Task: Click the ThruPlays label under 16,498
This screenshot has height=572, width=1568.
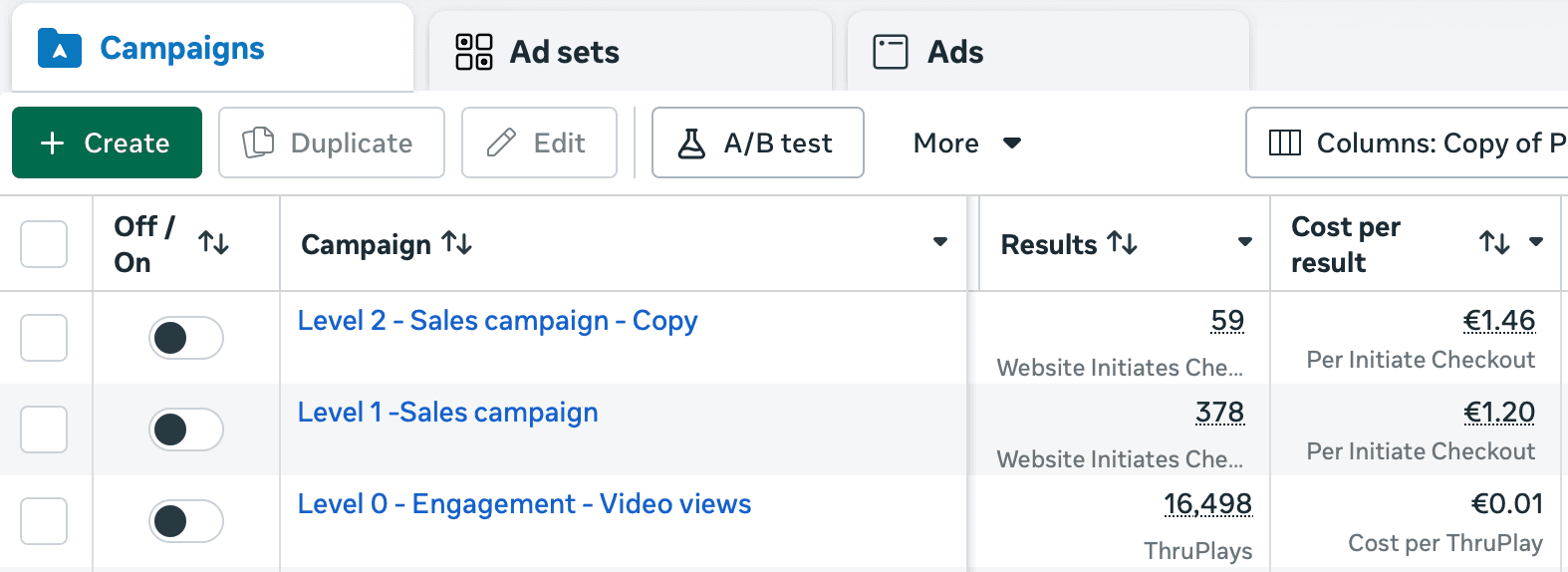Action: pos(1198,551)
